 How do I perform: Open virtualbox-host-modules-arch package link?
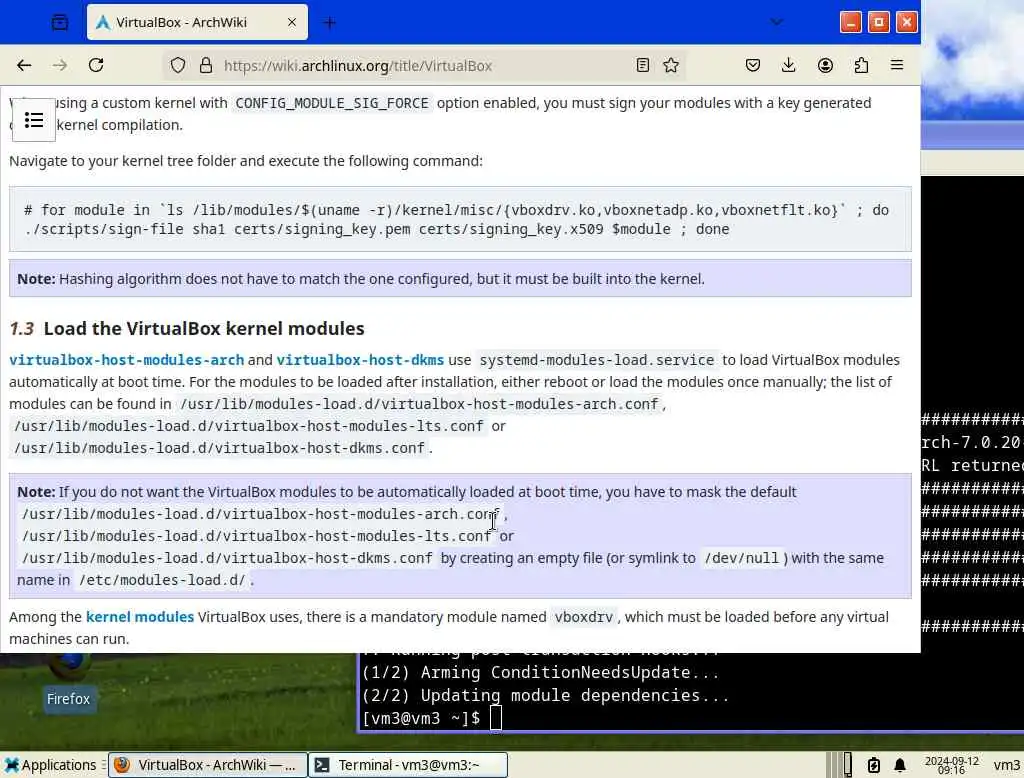(127, 360)
